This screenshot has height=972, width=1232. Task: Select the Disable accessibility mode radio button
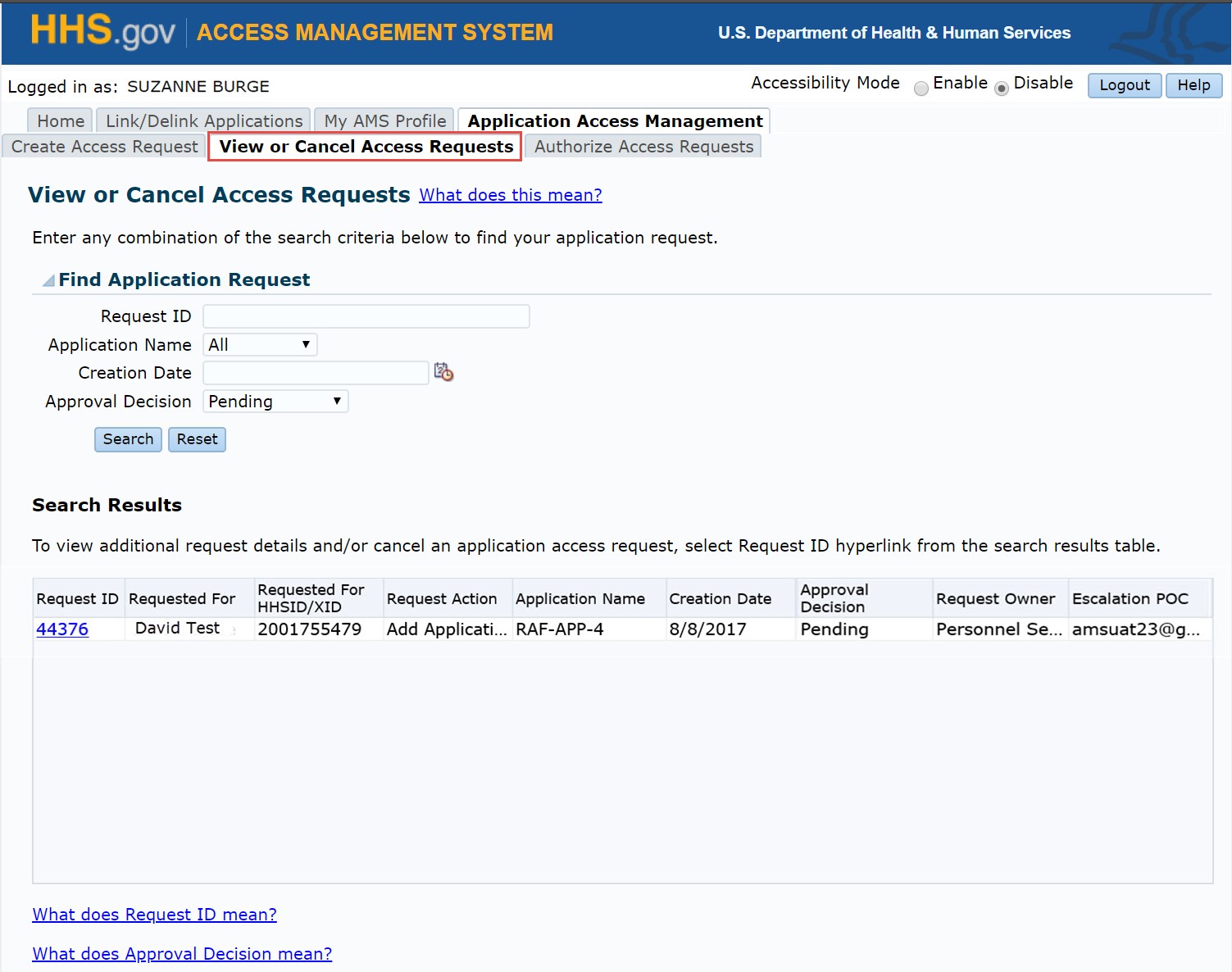[x=1001, y=88]
